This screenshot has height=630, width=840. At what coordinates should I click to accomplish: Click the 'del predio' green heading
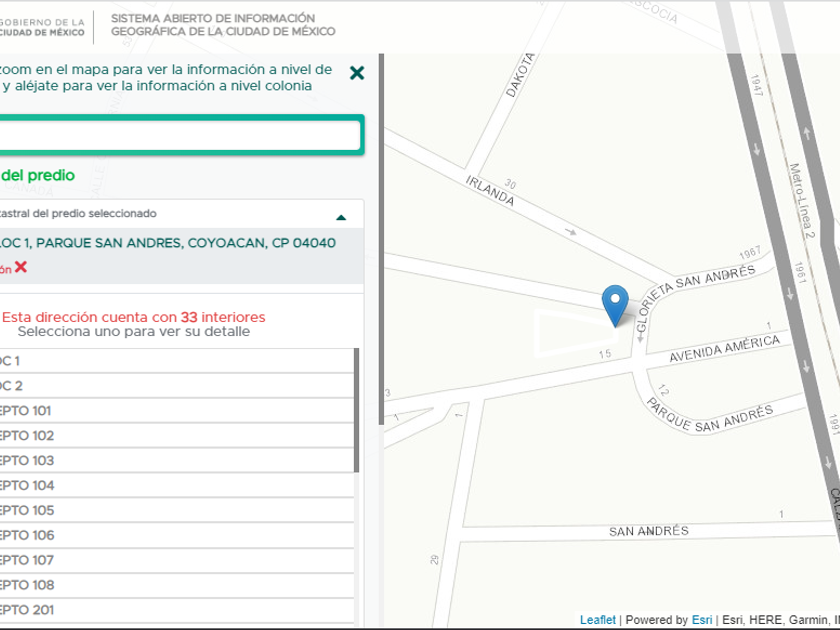[38, 176]
